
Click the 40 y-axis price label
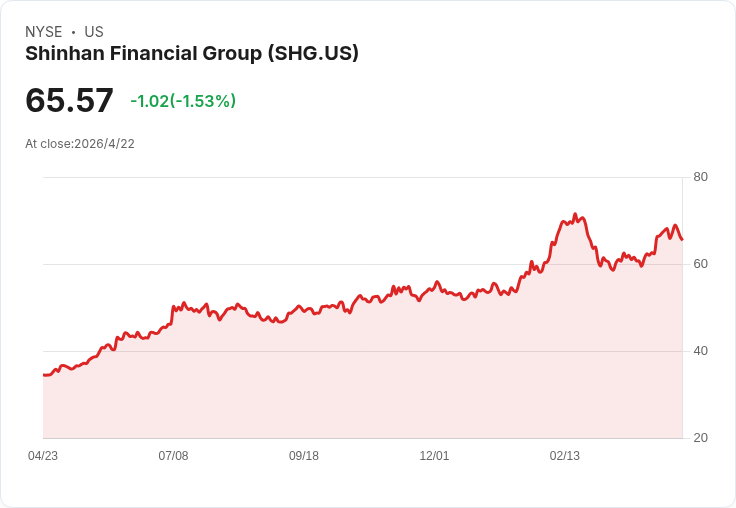[700, 351]
